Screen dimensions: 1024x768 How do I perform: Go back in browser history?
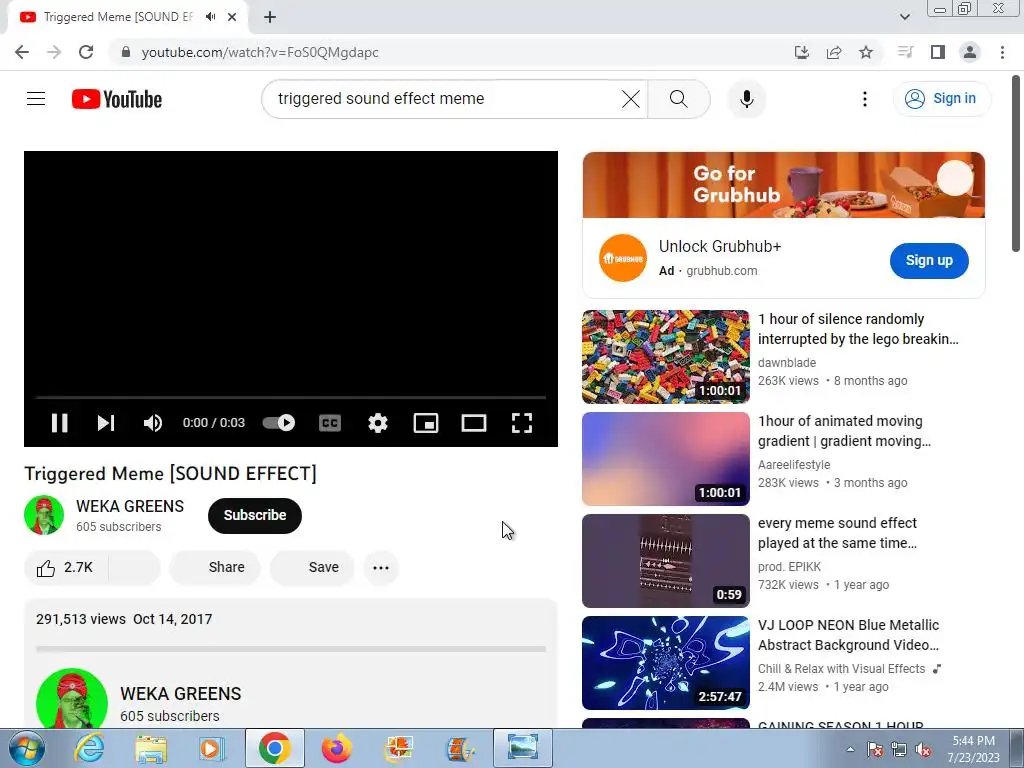click(x=22, y=52)
